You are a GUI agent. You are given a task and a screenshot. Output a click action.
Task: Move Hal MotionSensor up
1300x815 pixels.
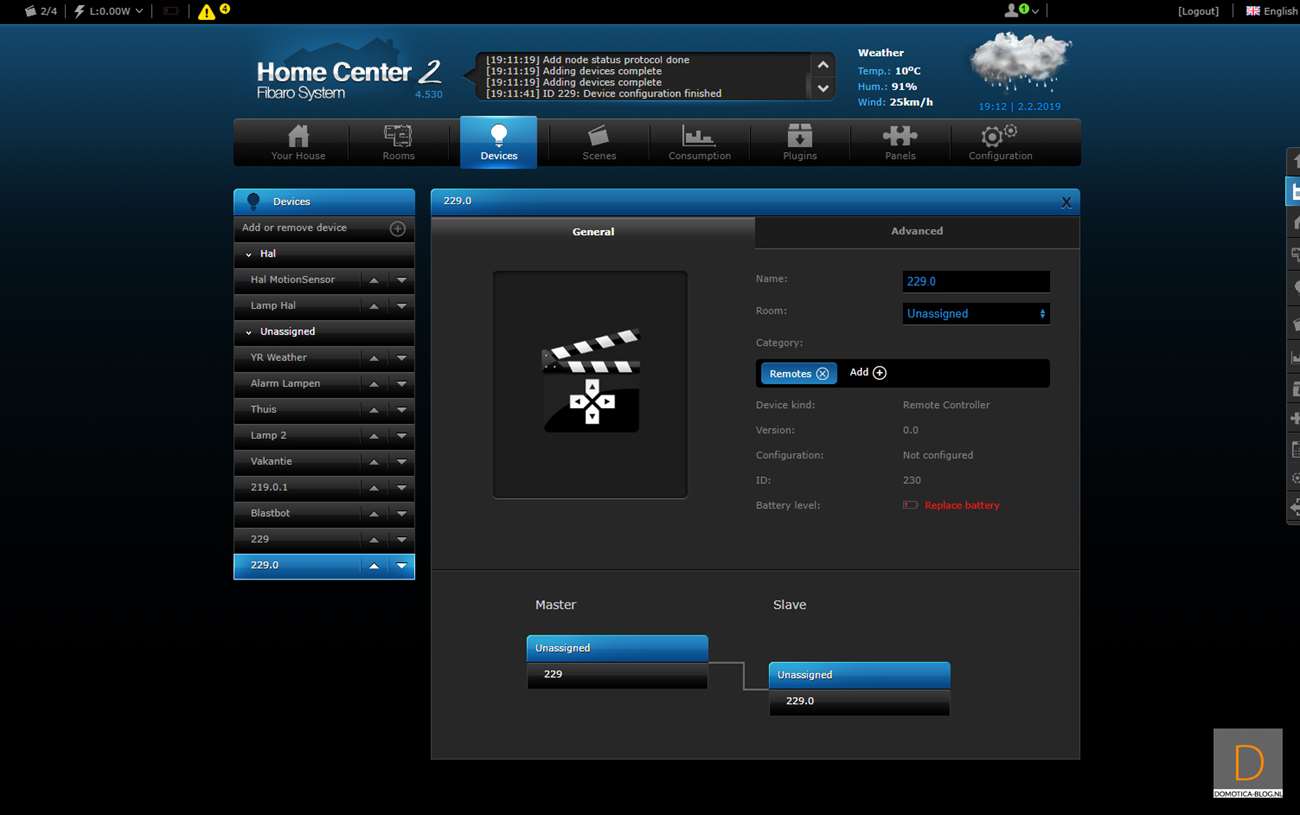coord(374,280)
